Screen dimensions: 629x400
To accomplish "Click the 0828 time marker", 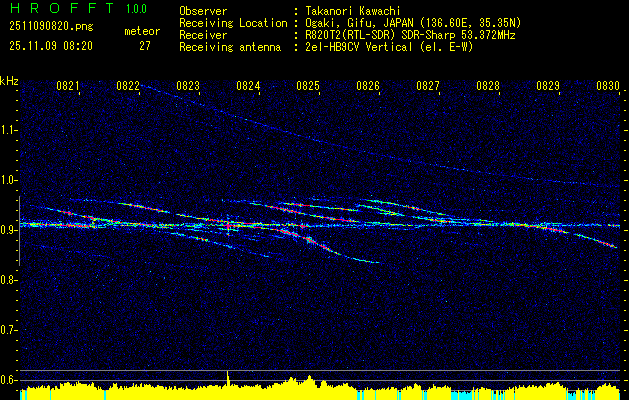I will (x=488, y=85).
